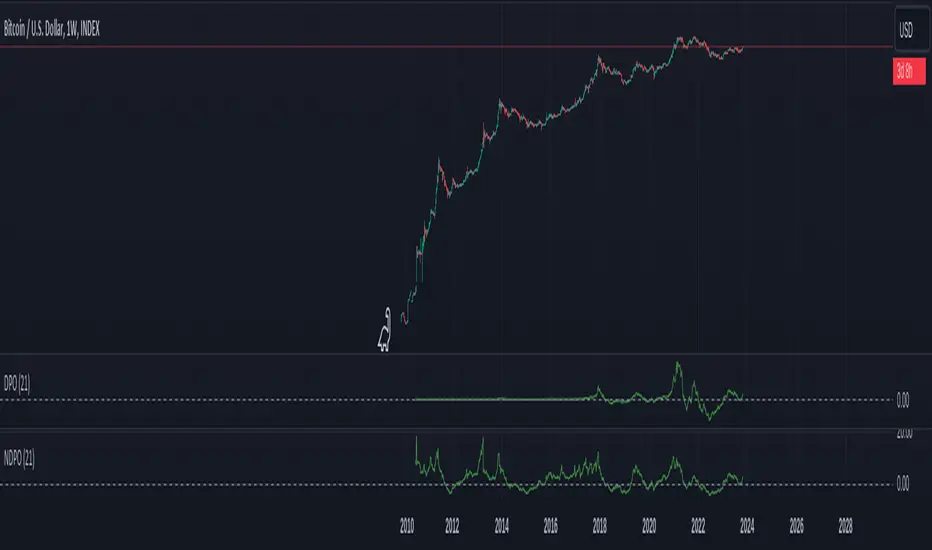Select the DPO (21) indicator label
The height and width of the screenshot is (550, 932).
tap(17, 384)
